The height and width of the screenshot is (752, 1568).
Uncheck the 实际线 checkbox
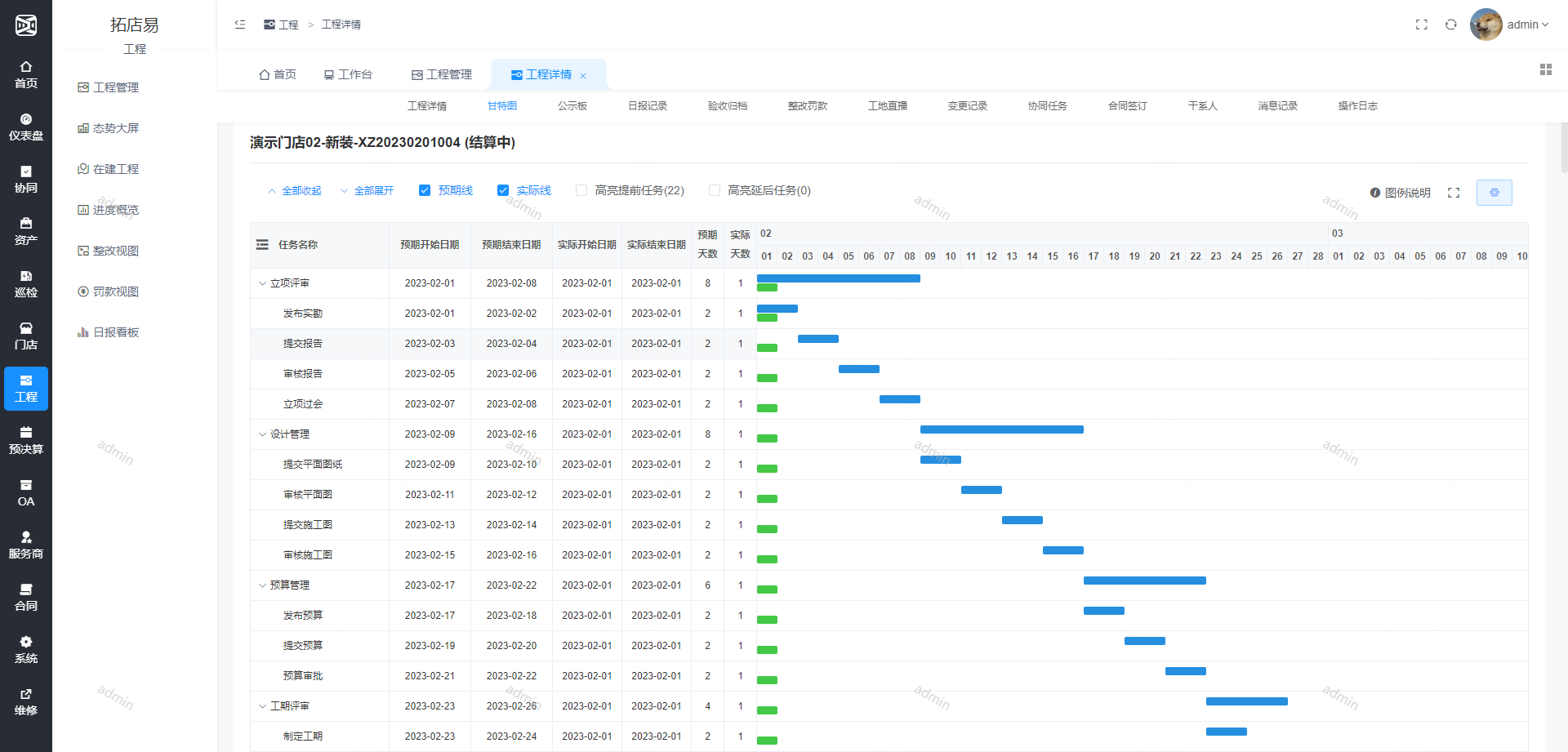(503, 190)
